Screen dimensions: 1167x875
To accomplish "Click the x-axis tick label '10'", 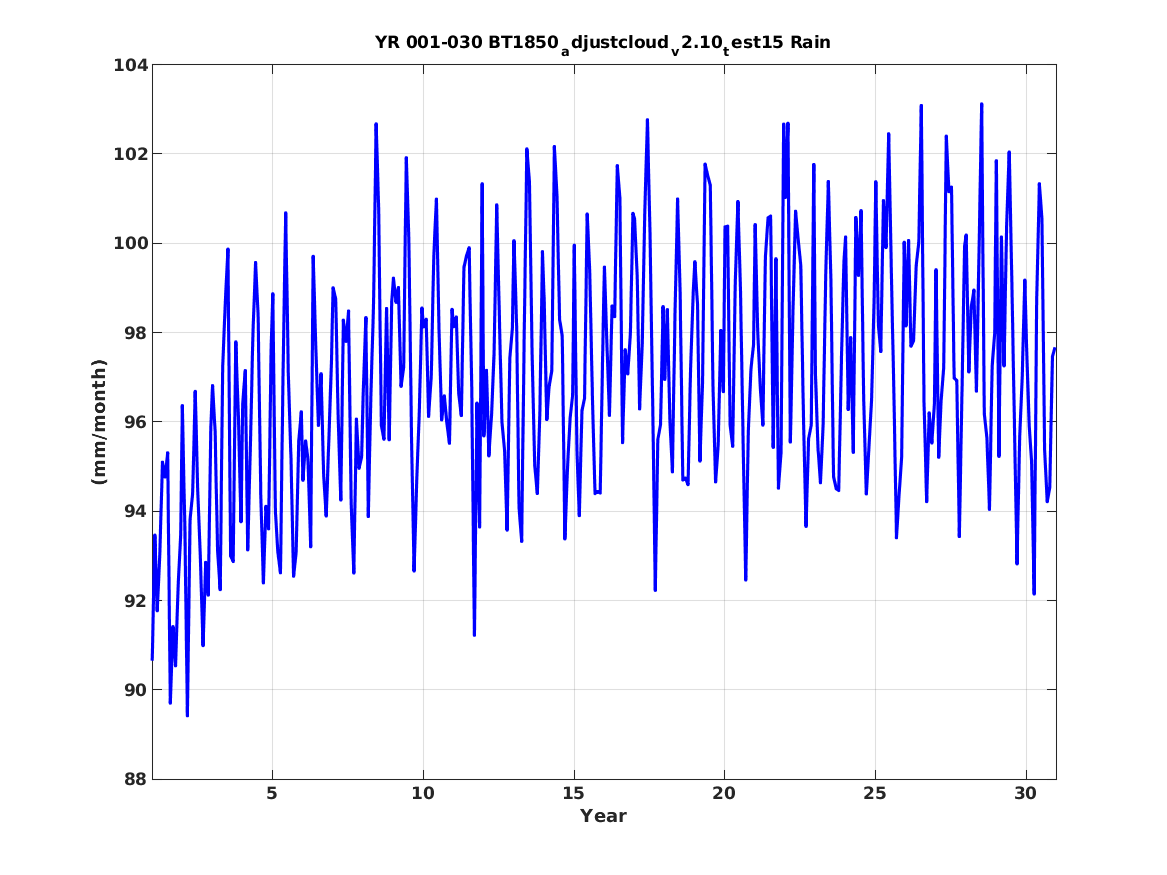I will 423,794.
